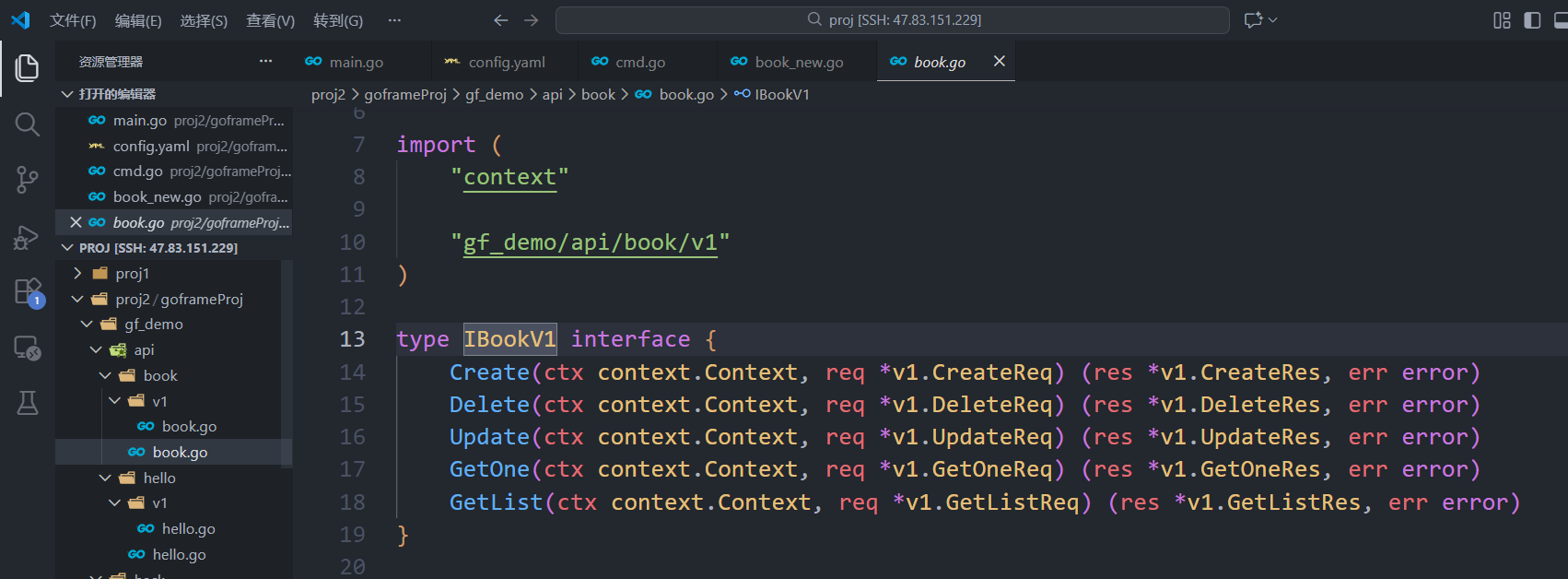Open the 文件(F) menu
Screen dimensions: 1568x579
73,20
